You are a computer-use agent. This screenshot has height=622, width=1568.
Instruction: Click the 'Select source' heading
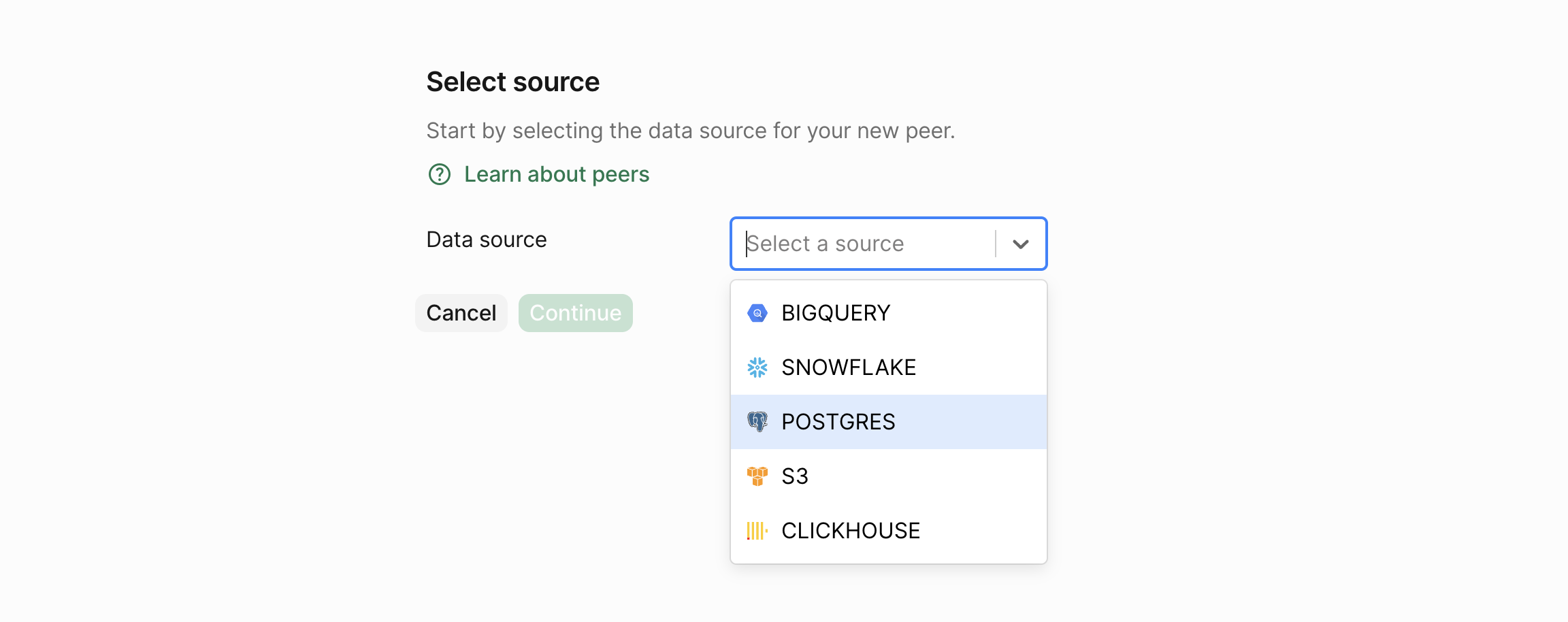click(513, 82)
